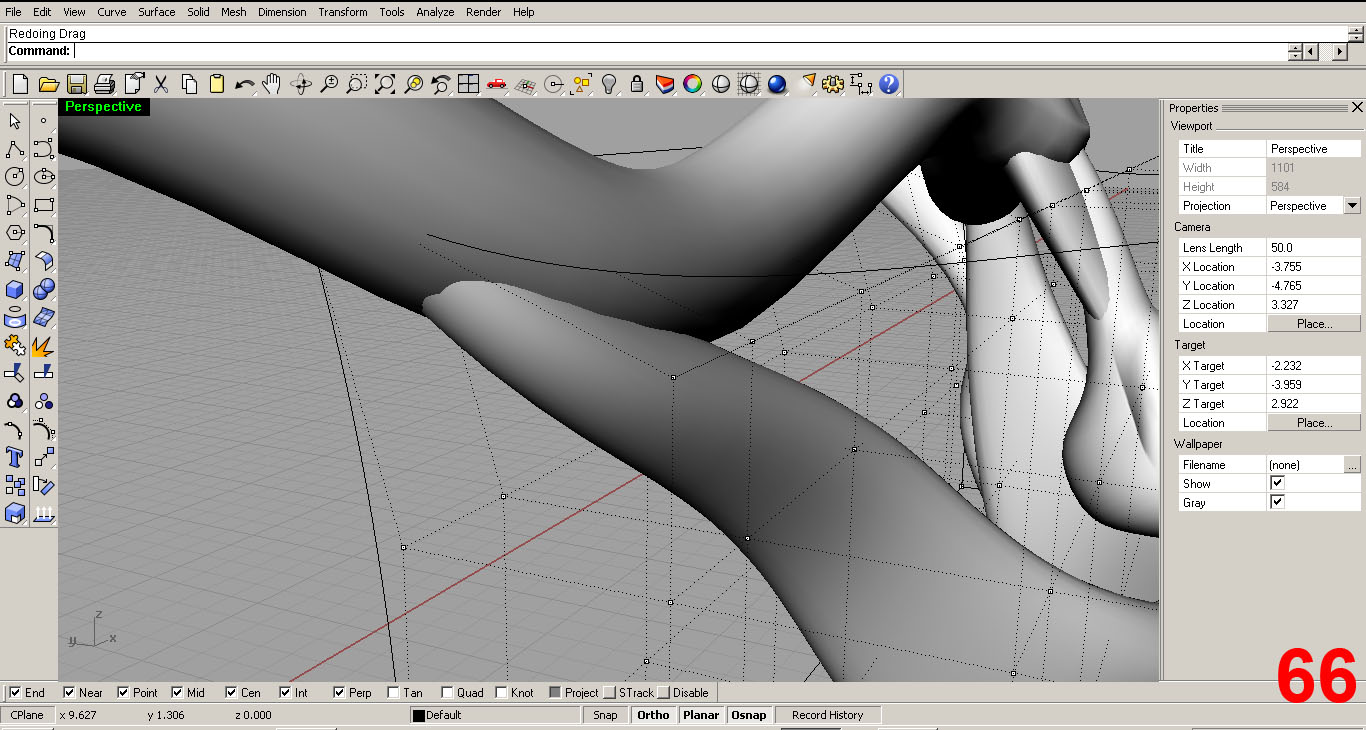The image size is (1366, 730).
Task: Toggle Planar in the status bar
Action: point(701,715)
